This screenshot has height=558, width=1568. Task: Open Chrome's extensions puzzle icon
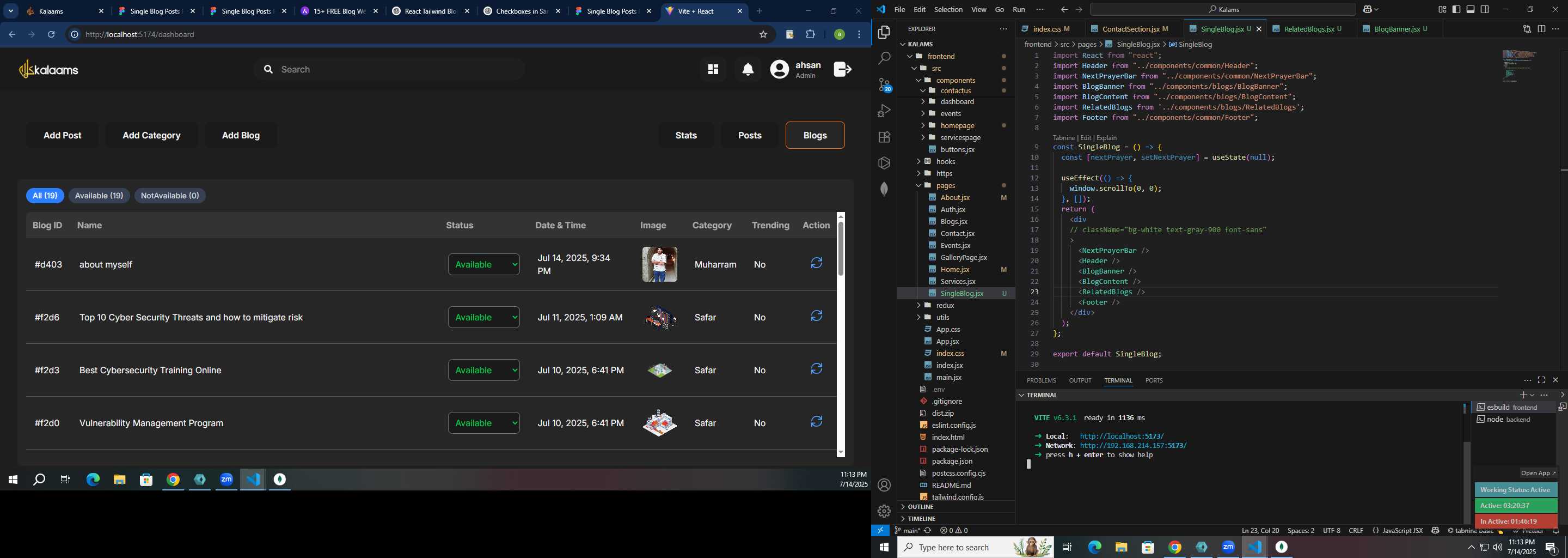point(810,35)
